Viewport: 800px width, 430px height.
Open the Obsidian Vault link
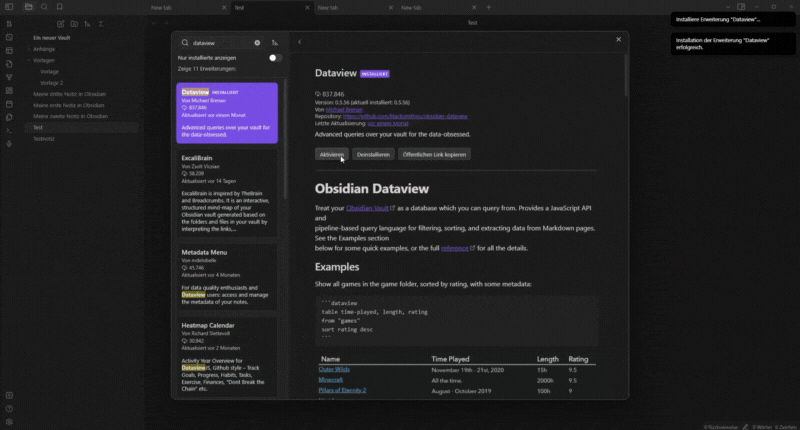coord(367,208)
